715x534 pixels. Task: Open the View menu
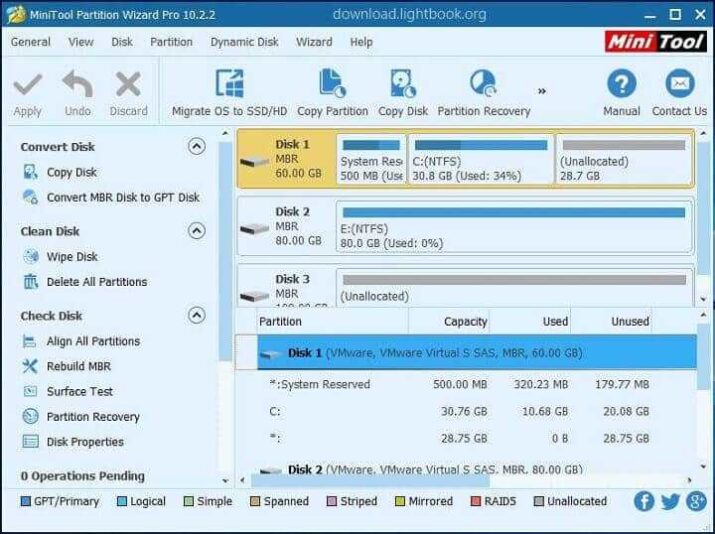(81, 42)
